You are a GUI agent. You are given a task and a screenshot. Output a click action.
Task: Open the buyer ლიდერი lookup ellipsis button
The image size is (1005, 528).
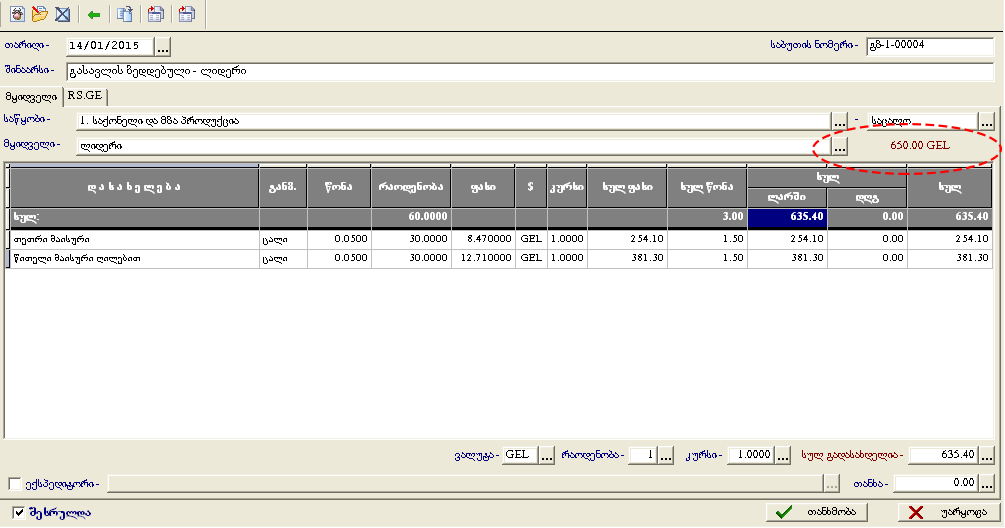click(x=840, y=146)
